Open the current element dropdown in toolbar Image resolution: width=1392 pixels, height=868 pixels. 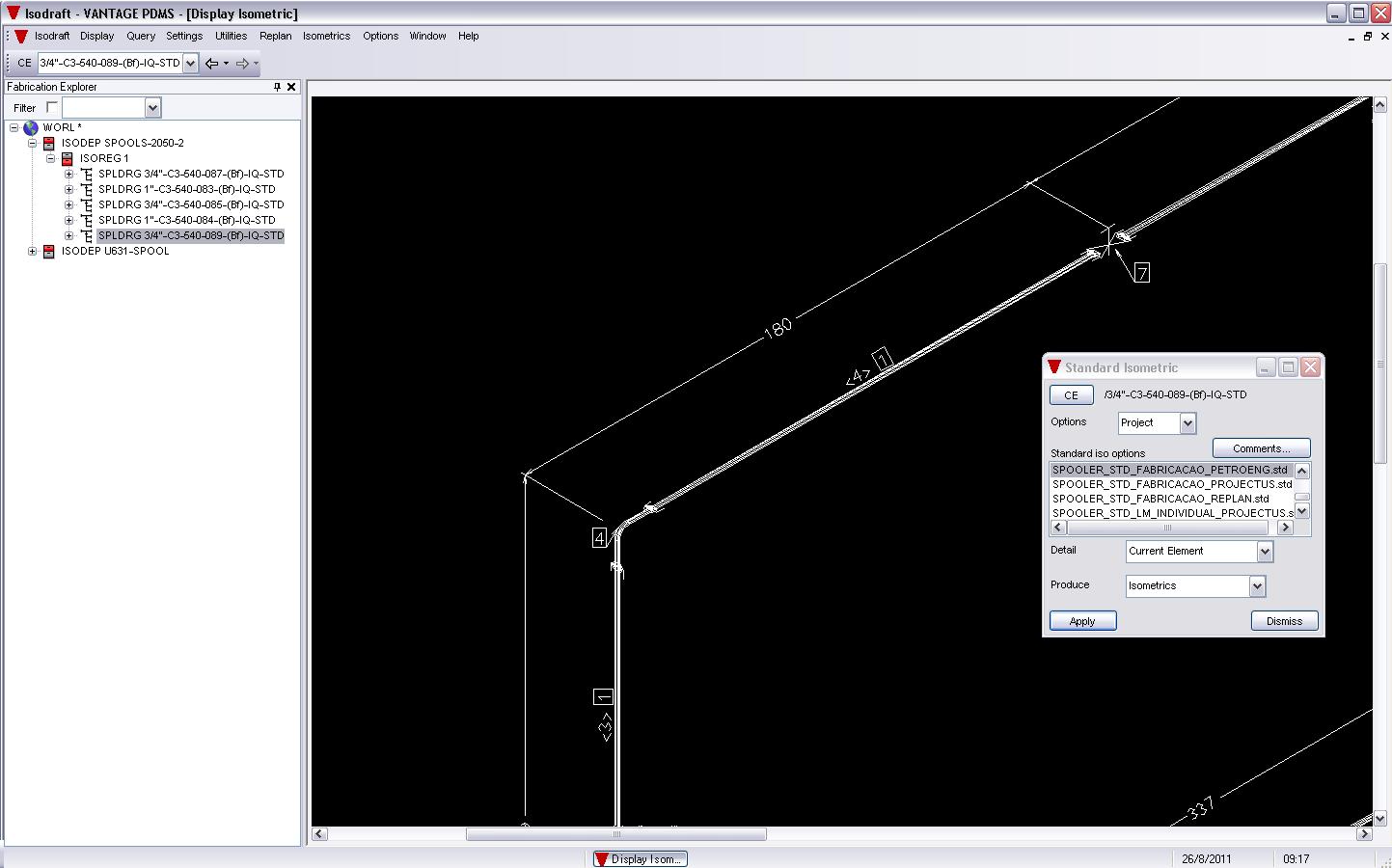click(x=190, y=63)
